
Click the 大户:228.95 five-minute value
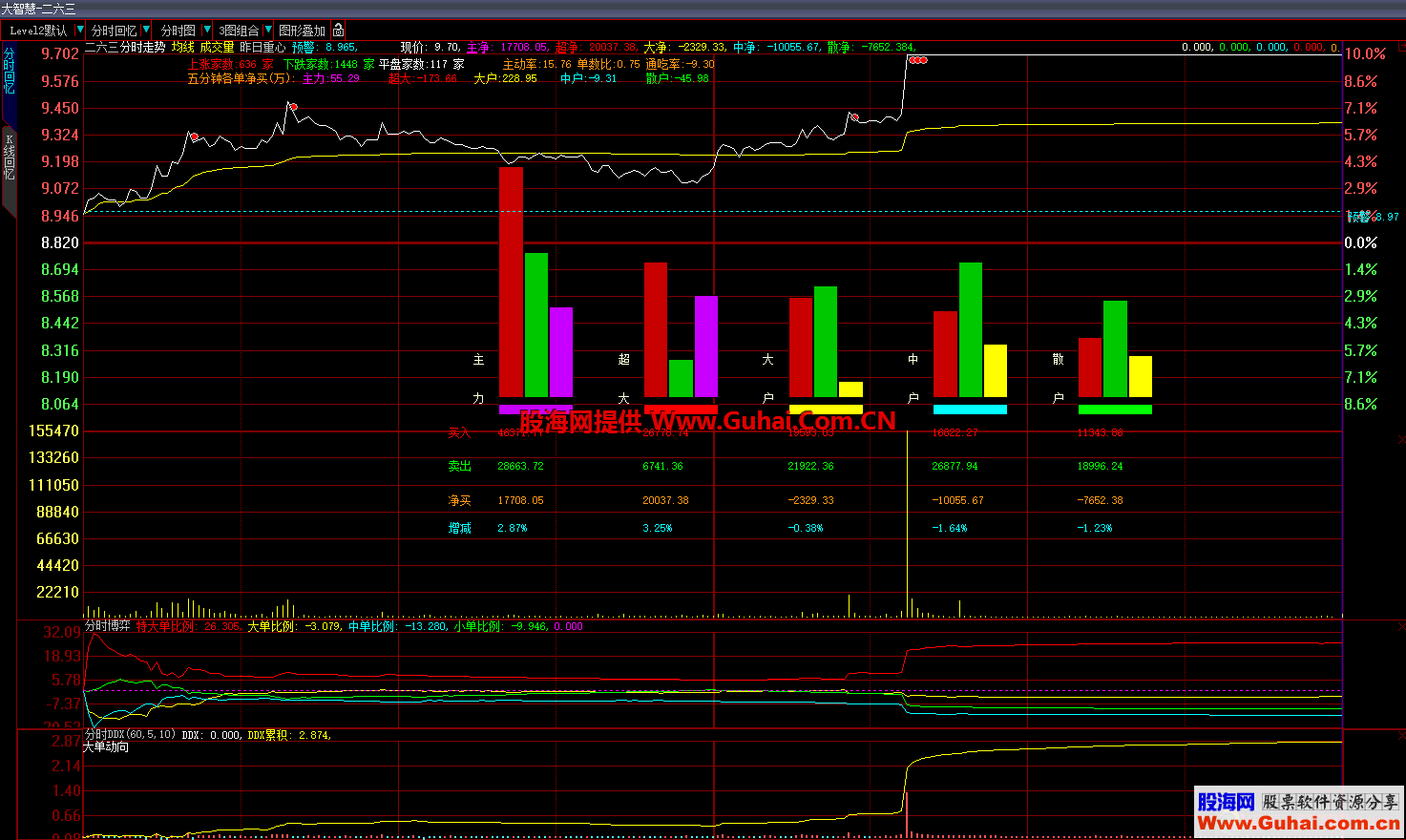[506, 78]
